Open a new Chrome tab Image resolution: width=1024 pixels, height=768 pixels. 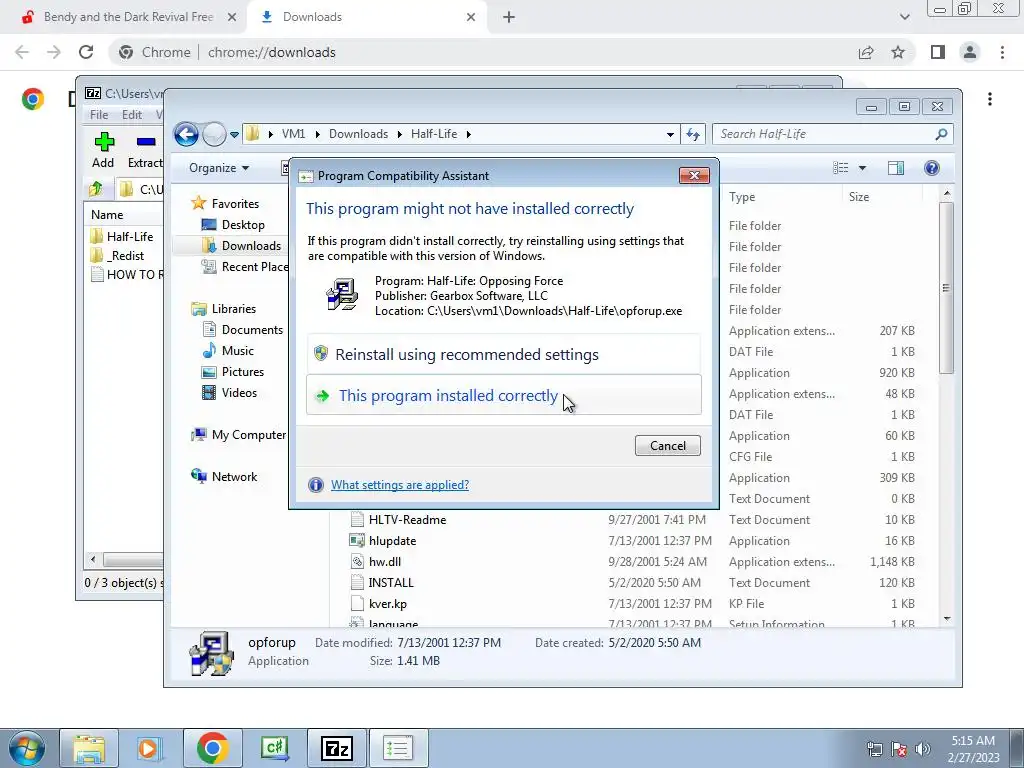click(509, 17)
